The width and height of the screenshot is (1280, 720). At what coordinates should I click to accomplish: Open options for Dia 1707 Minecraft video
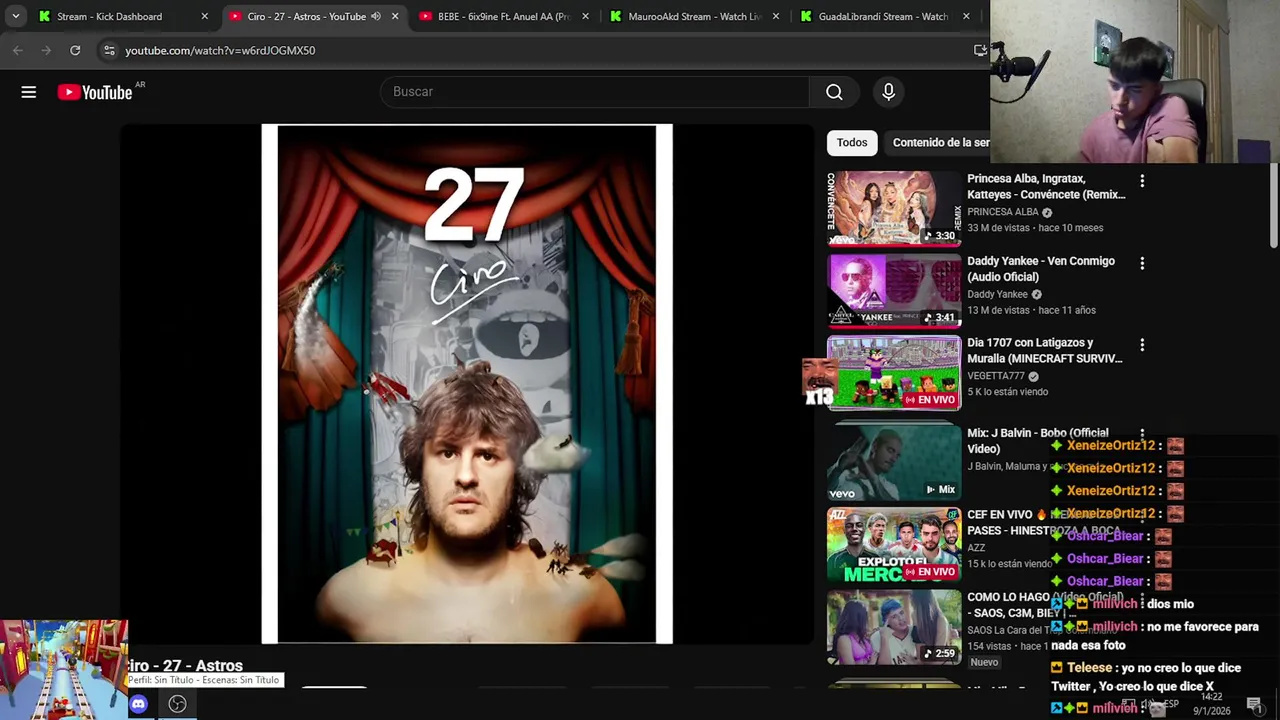[1142, 345]
